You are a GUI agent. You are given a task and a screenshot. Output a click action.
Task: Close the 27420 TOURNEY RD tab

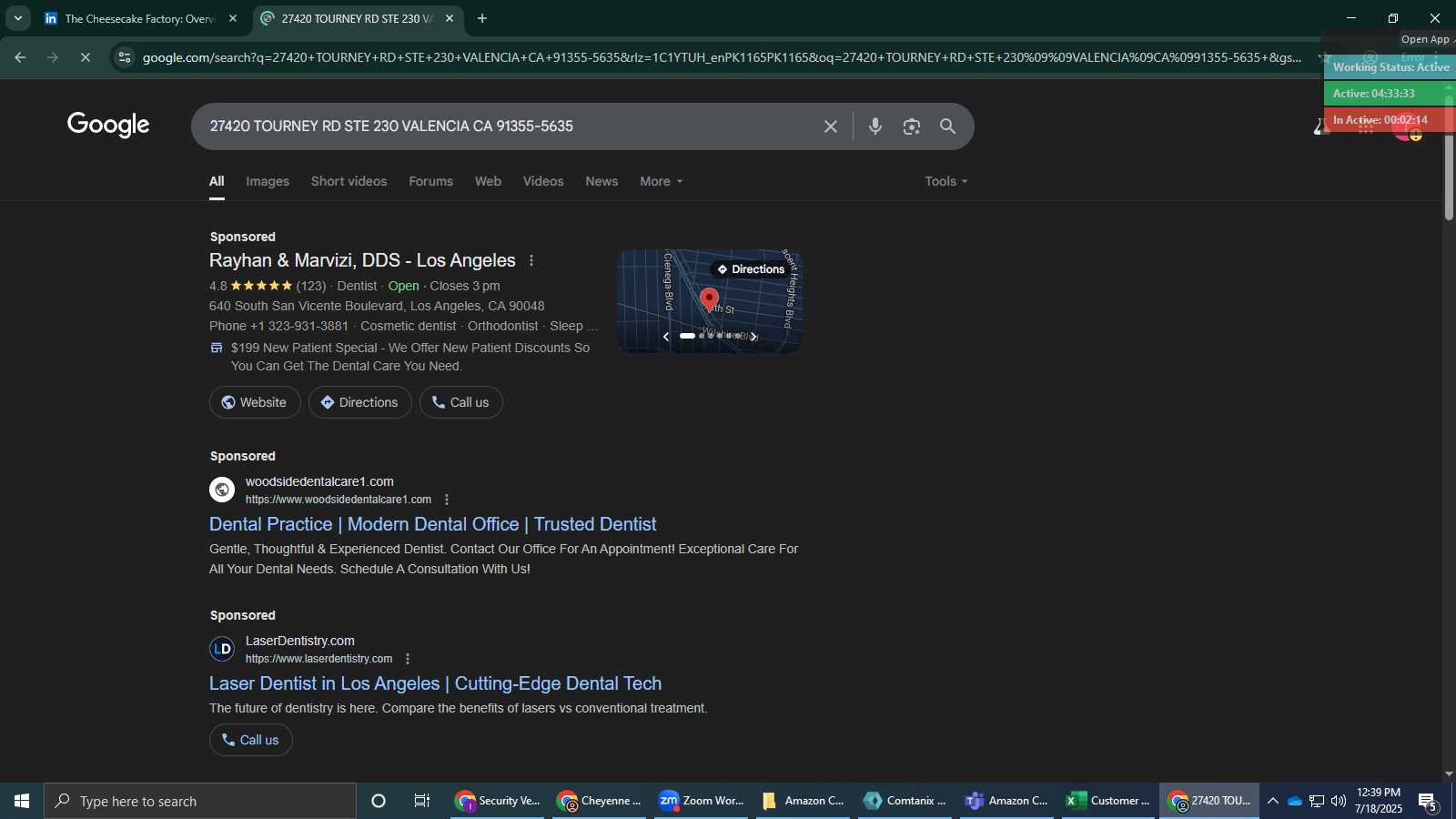(x=450, y=18)
